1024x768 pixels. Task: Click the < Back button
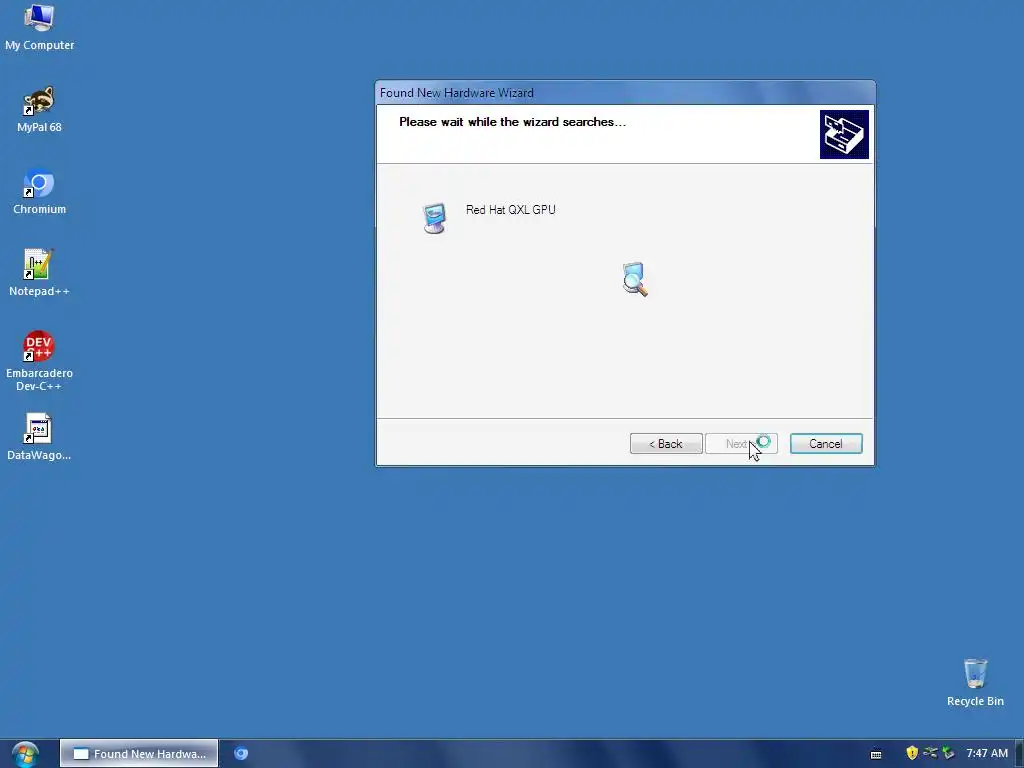(666, 443)
